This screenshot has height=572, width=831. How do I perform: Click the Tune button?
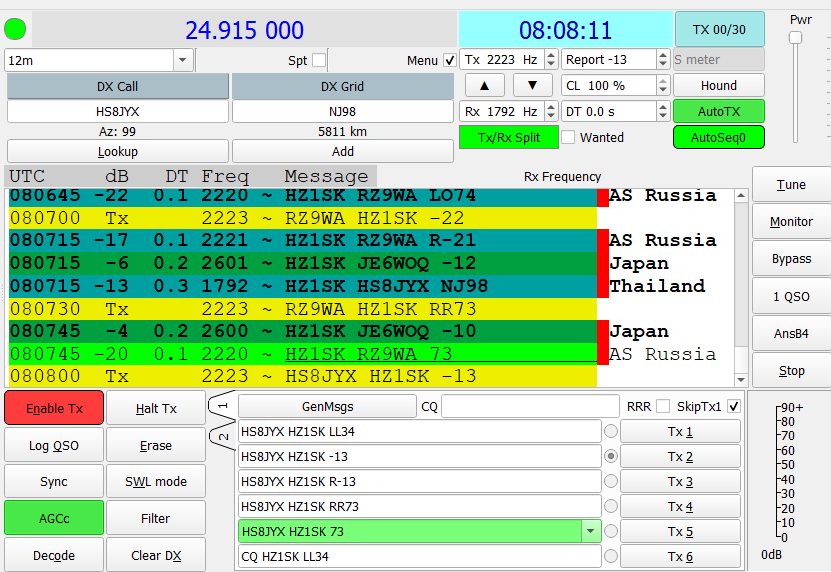(791, 184)
